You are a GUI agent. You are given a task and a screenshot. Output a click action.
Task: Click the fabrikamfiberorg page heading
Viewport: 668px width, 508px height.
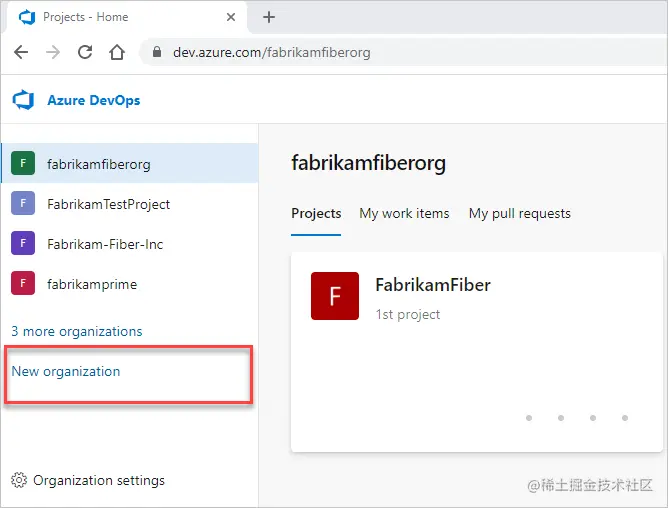click(x=369, y=163)
